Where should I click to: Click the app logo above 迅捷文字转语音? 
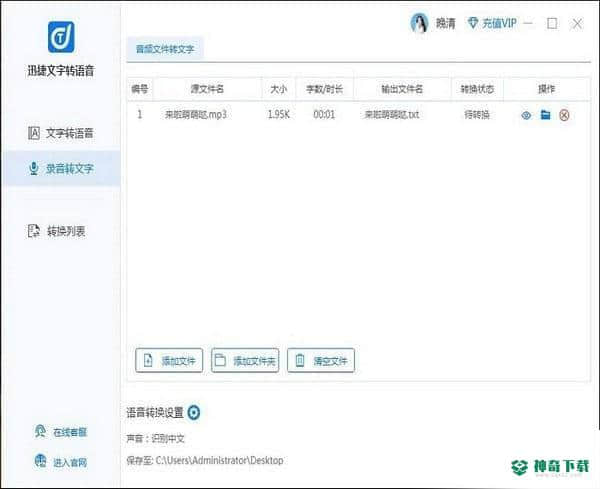pos(61,37)
